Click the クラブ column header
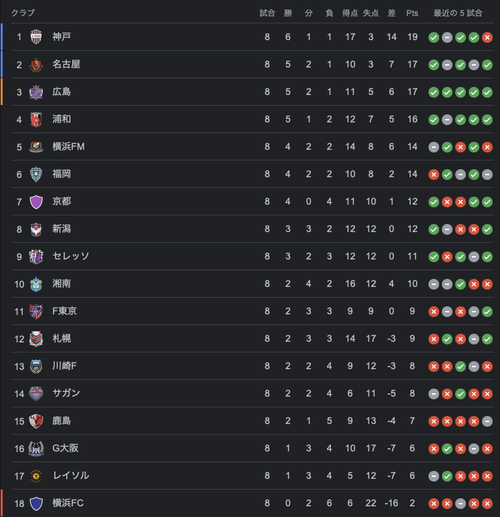 (23, 13)
